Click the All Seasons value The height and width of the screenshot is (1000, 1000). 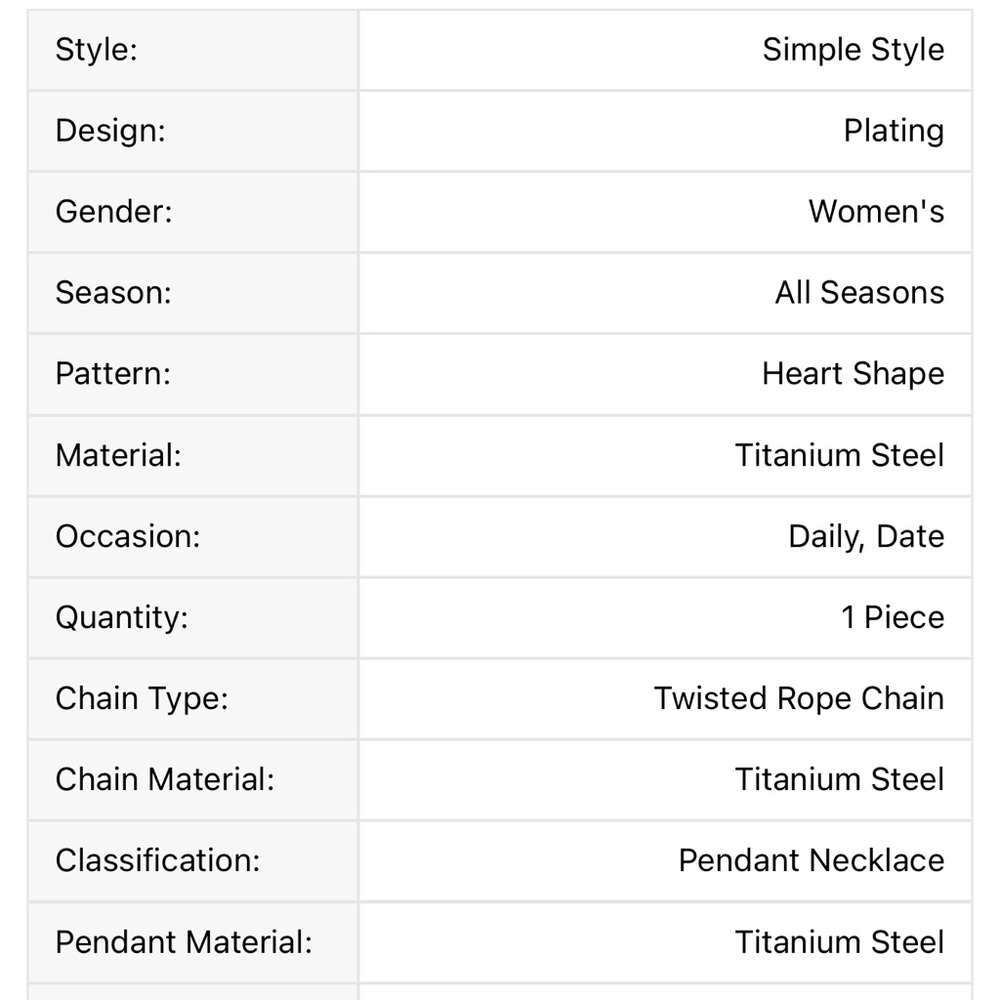coord(859,293)
